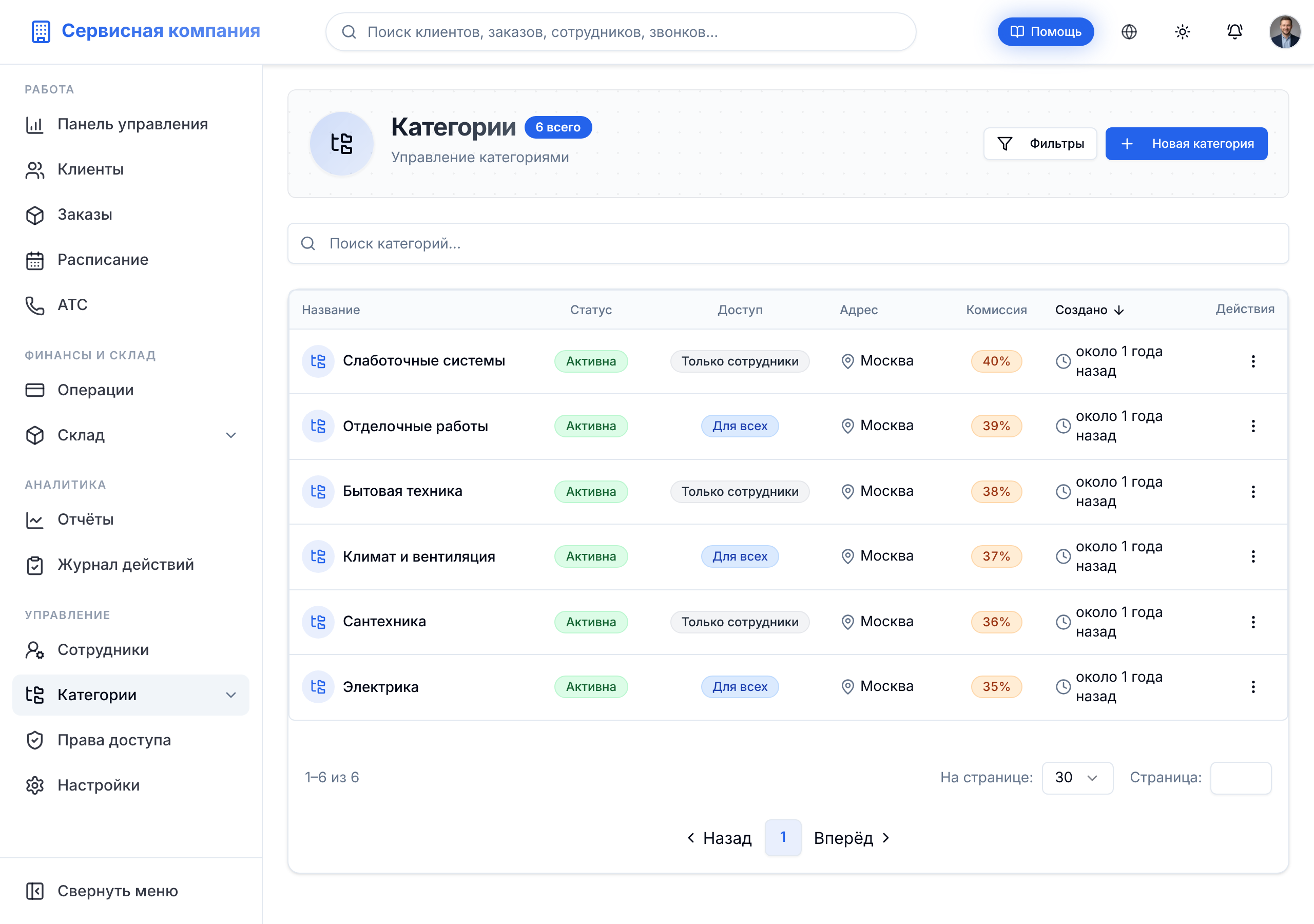Open the per-page dropdown showing 30
This screenshot has height=924, width=1314.
coord(1077,777)
